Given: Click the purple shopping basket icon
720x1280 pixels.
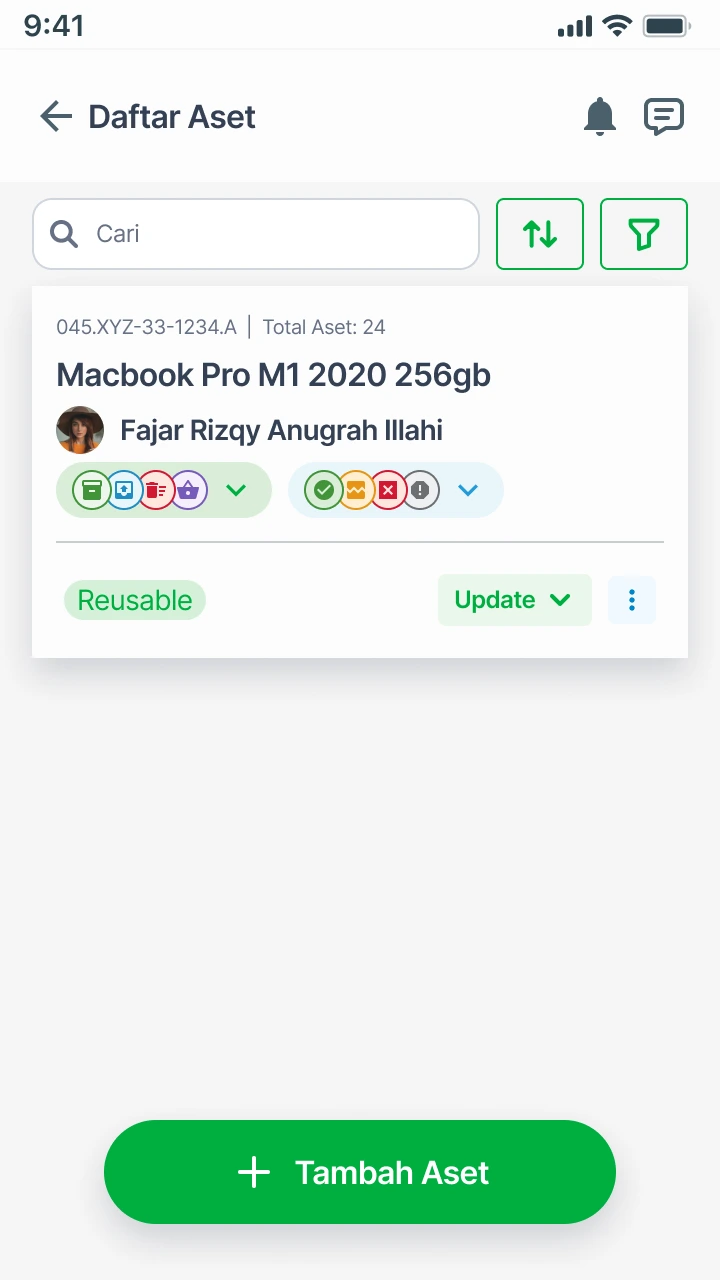Looking at the screenshot, I should pyautogui.click(x=188, y=490).
